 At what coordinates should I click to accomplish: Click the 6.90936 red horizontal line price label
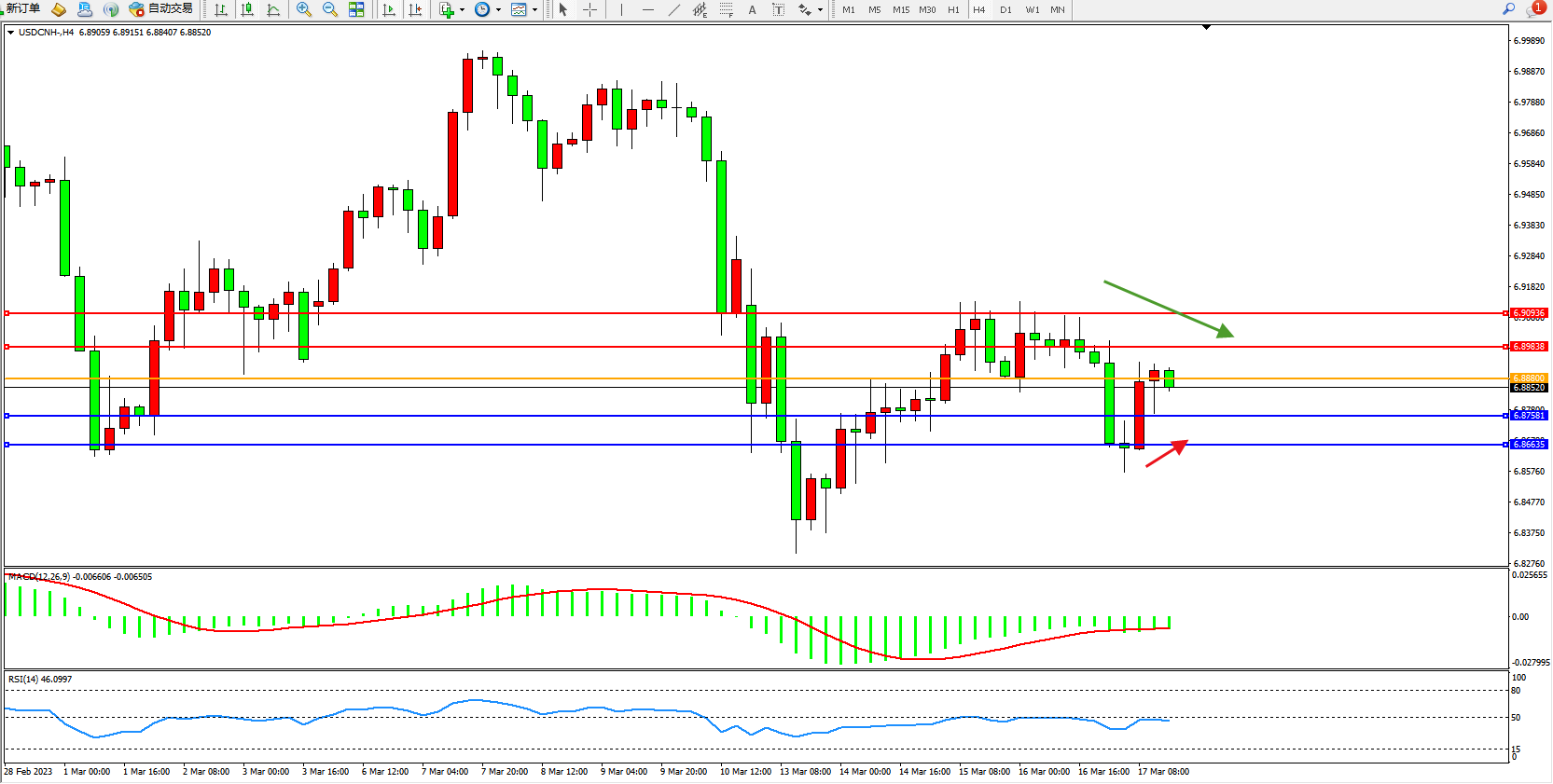1529,313
